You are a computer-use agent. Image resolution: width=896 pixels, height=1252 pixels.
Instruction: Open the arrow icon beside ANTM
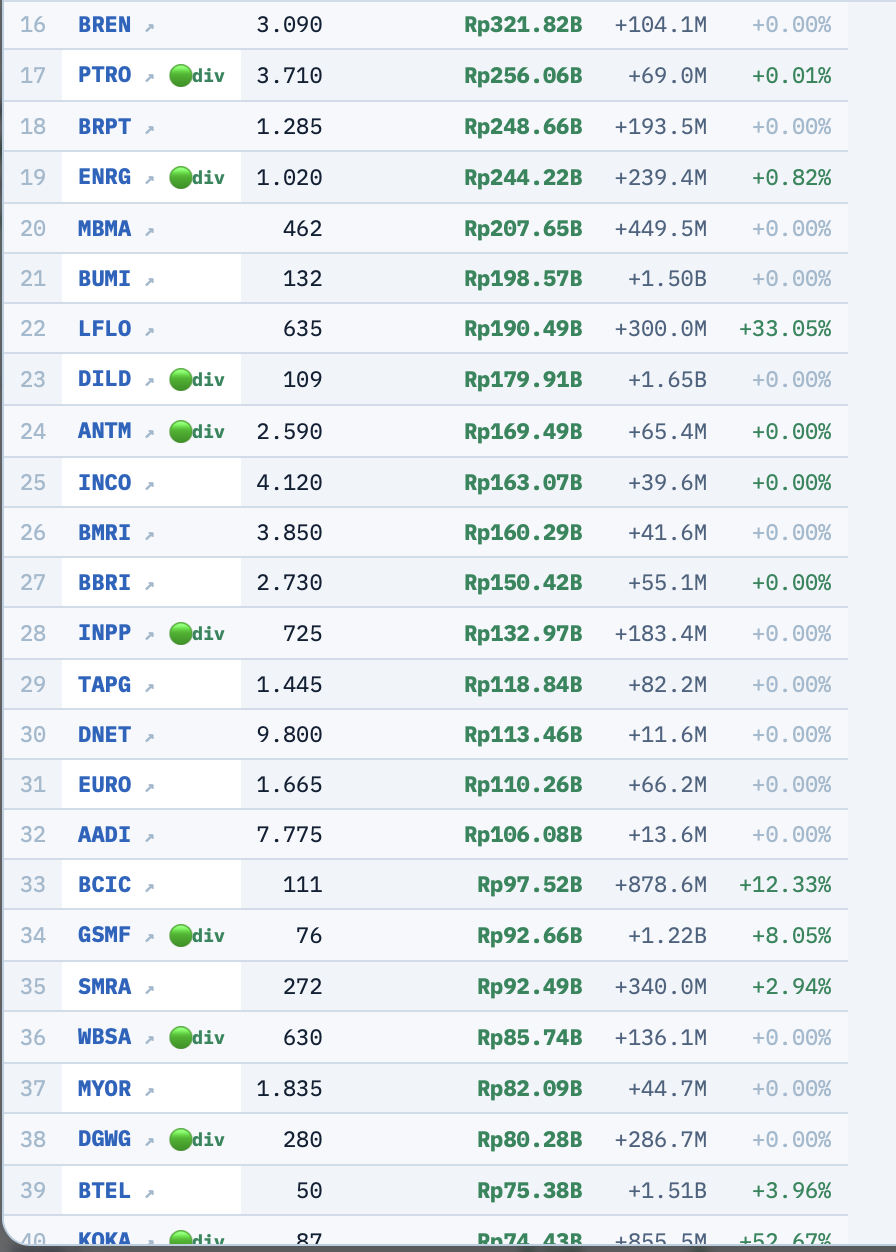[149, 434]
